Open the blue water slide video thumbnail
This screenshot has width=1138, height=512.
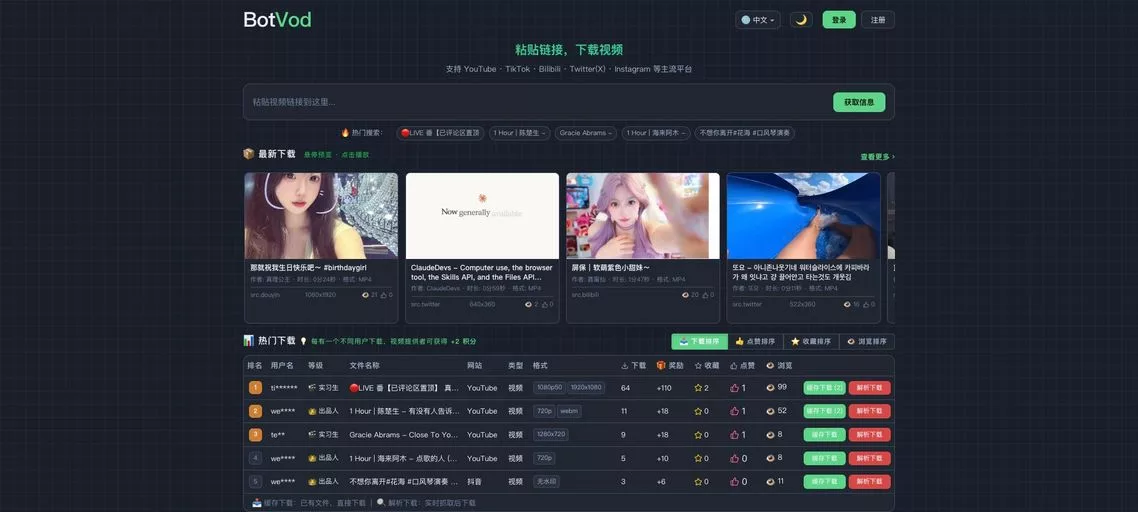pos(803,216)
